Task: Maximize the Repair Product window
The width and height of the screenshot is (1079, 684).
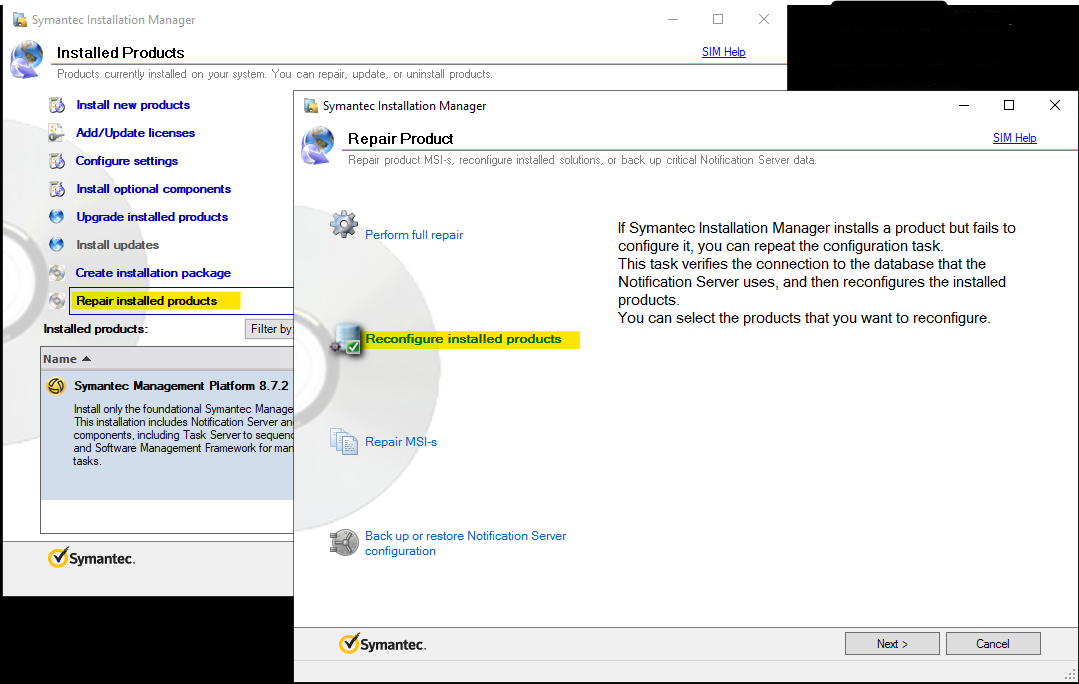Action: (x=1009, y=105)
